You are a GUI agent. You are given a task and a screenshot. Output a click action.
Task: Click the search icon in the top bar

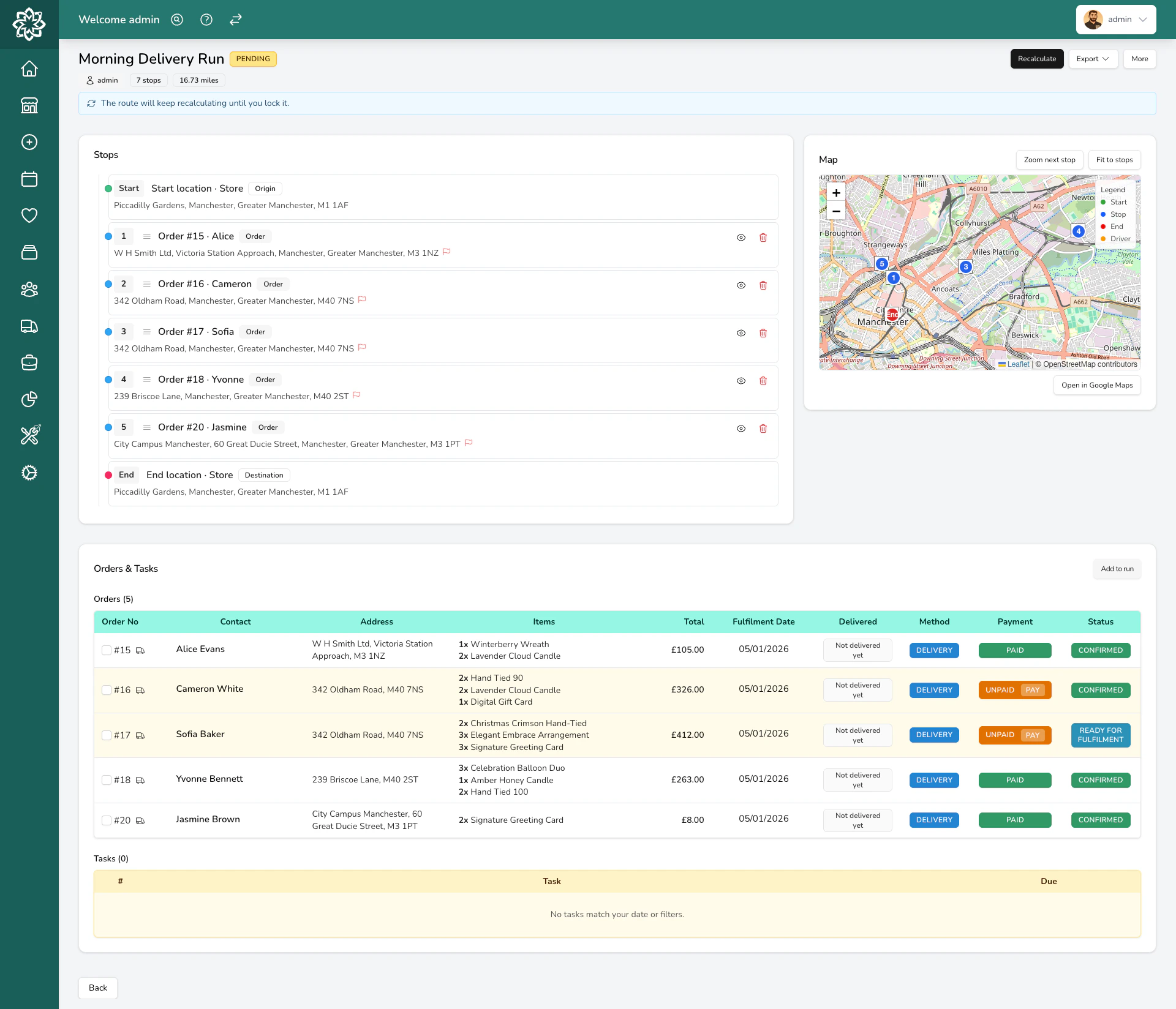[176, 20]
